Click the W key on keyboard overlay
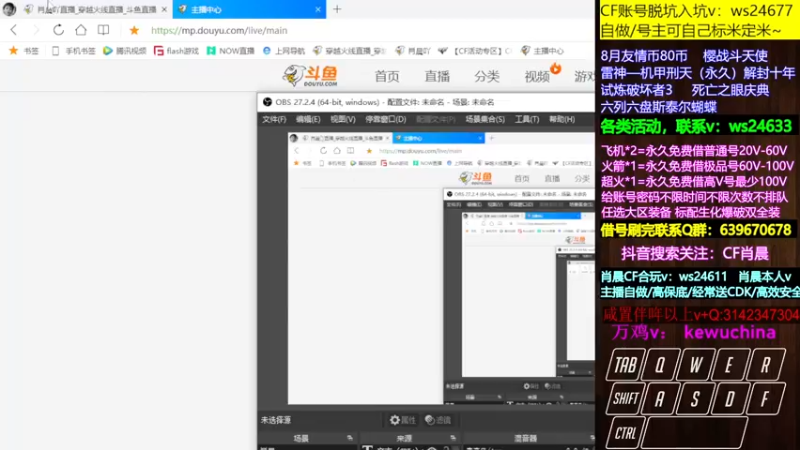 (x=695, y=365)
